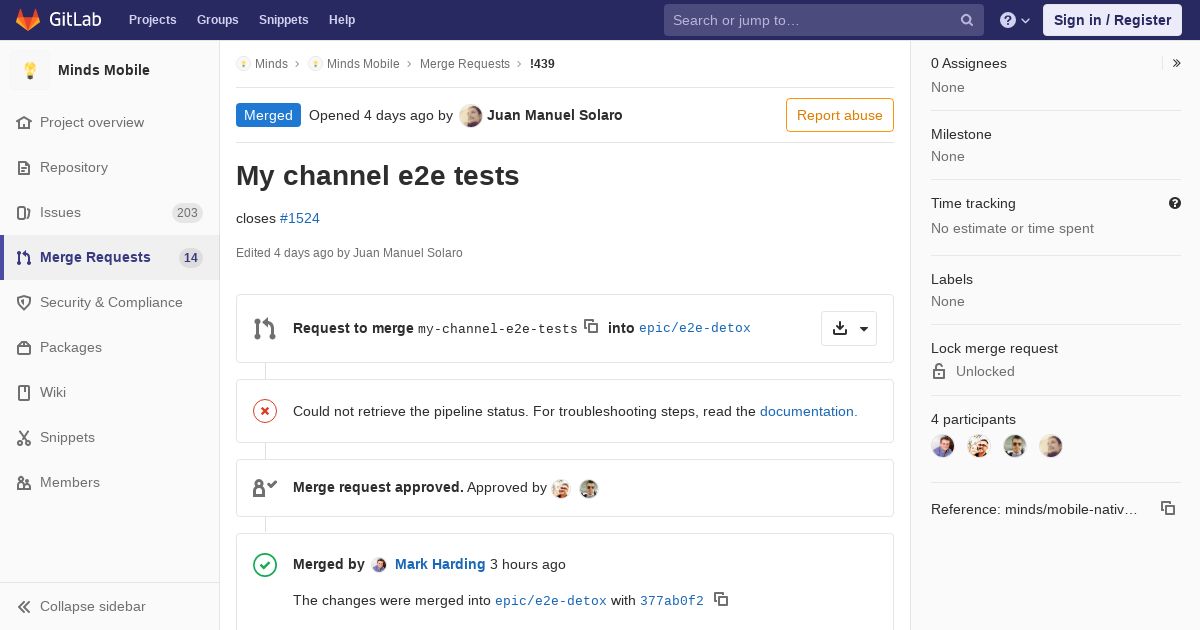Click first approver avatar
The image size is (1200, 630).
pos(561,488)
